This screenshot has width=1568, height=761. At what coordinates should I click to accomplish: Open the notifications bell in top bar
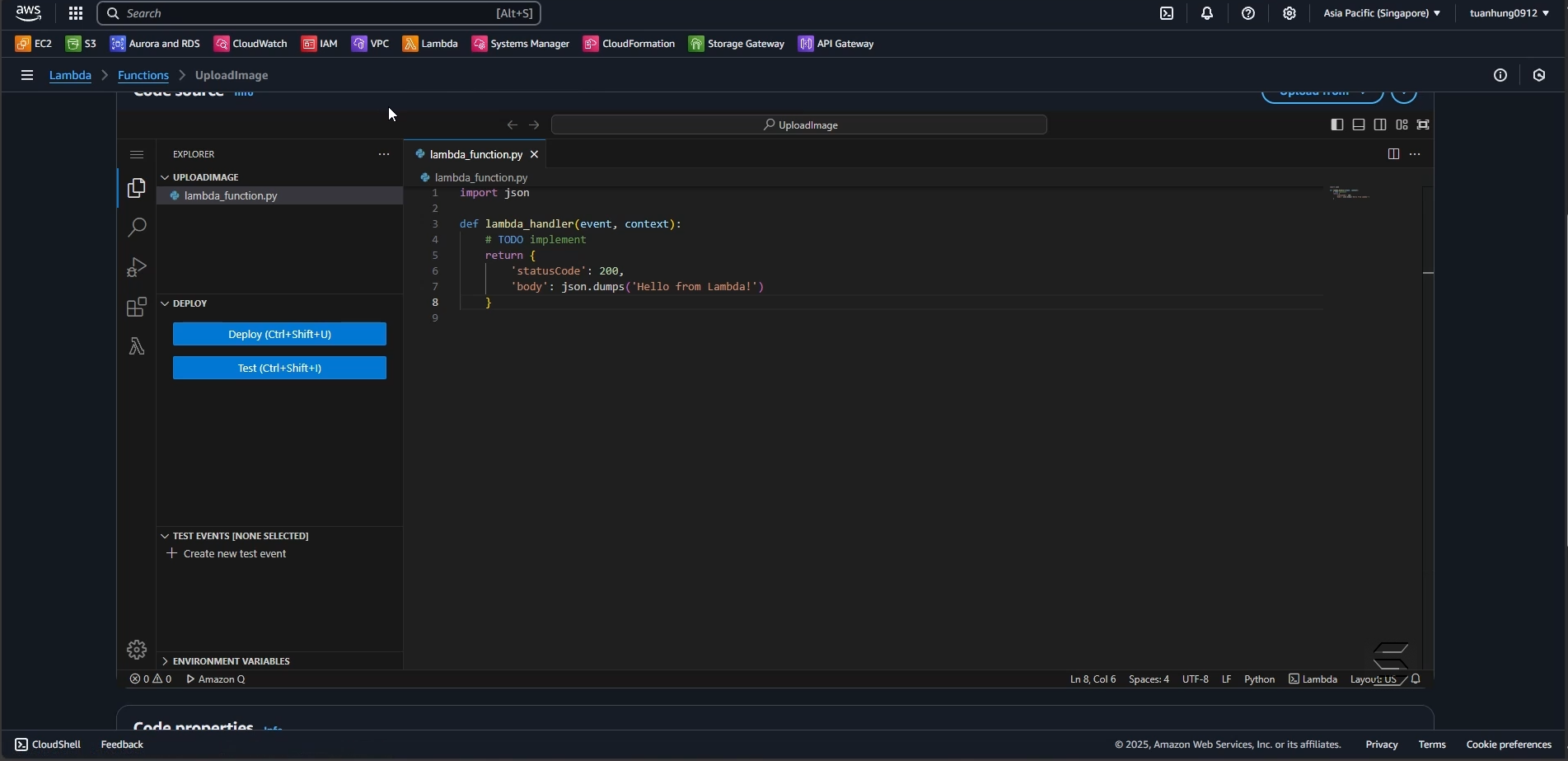pyautogui.click(x=1207, y=13)
